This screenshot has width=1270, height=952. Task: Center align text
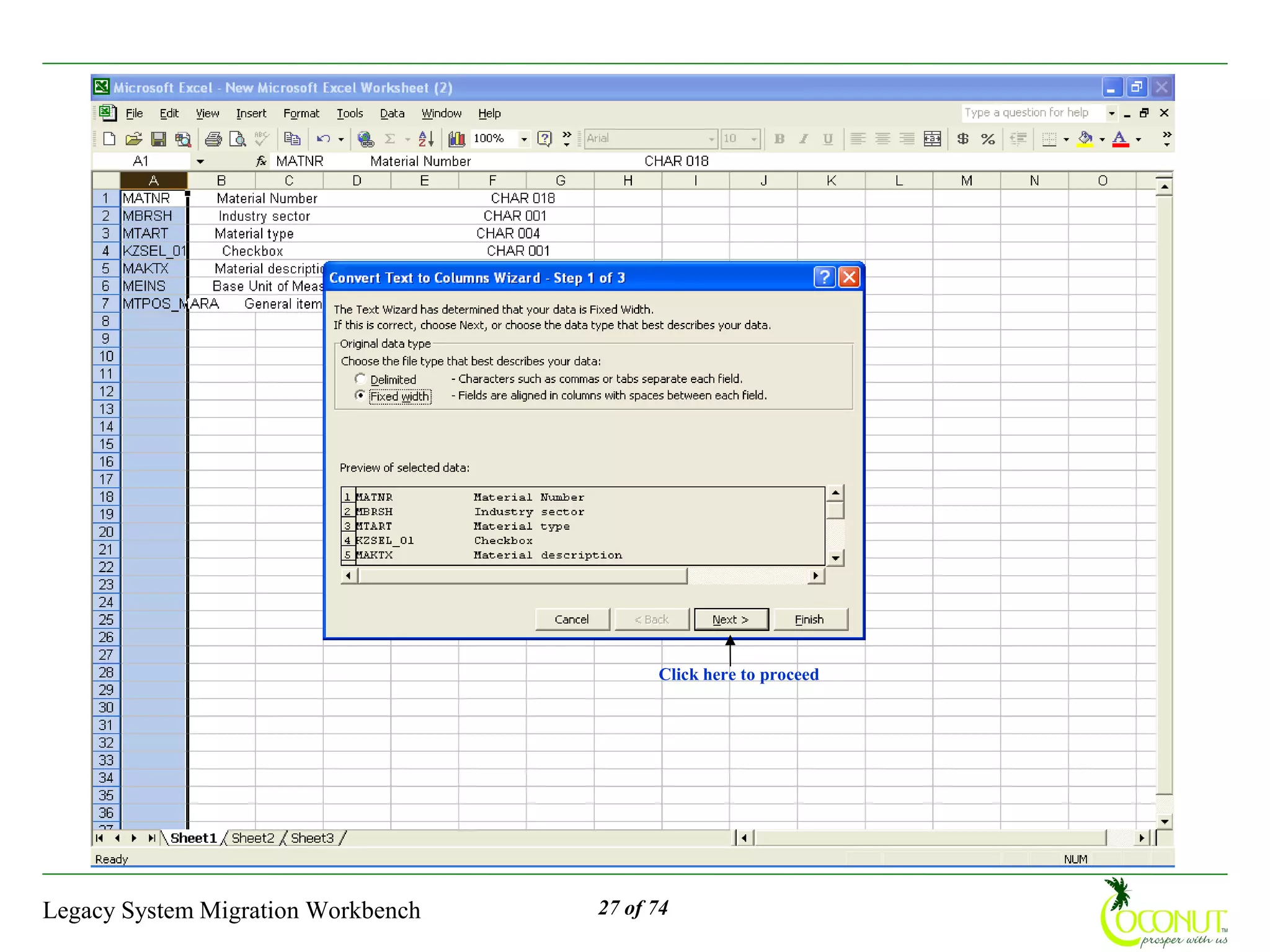pos(882,139)
